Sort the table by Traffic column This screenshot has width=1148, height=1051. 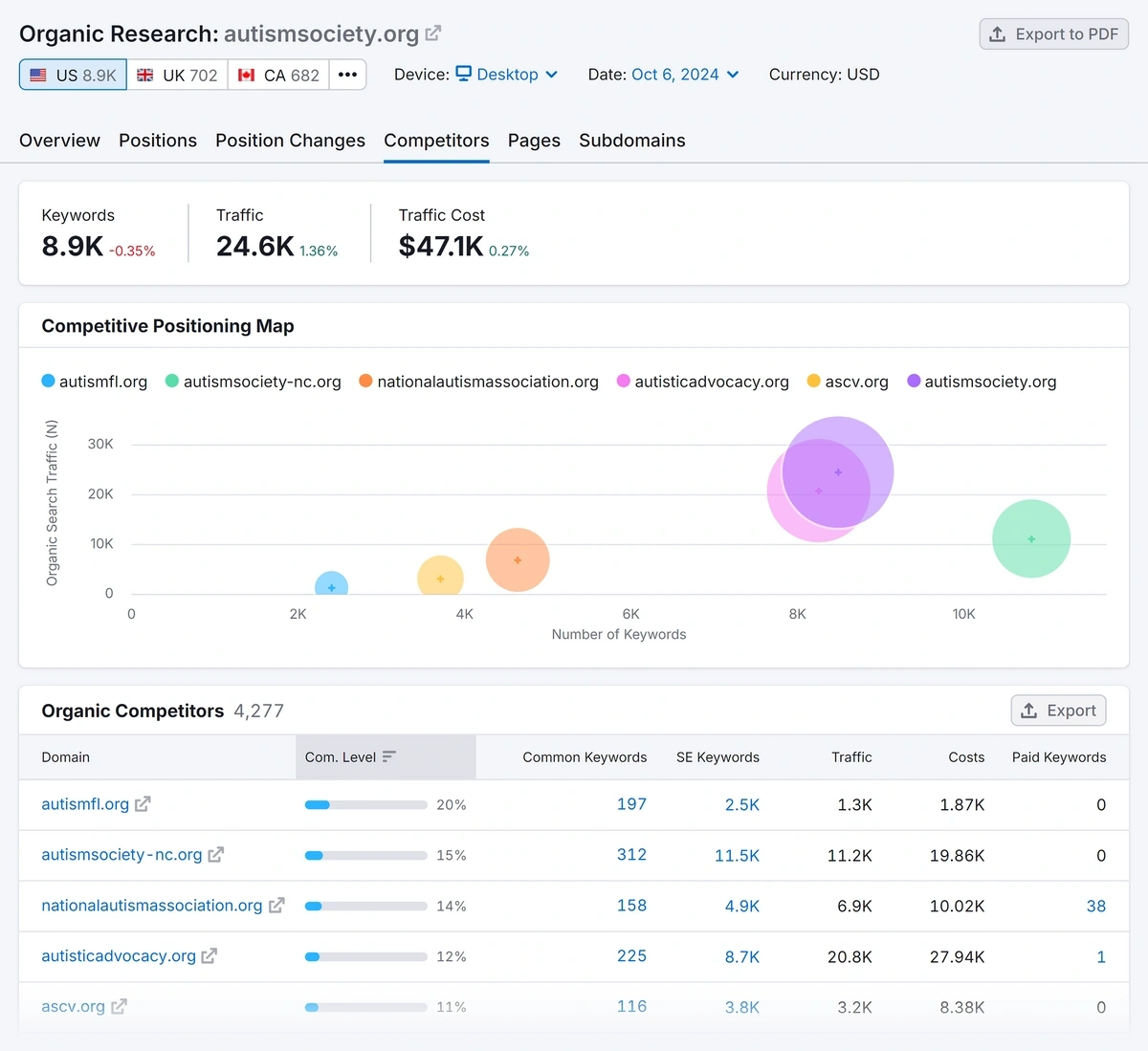tap(851, 757)
